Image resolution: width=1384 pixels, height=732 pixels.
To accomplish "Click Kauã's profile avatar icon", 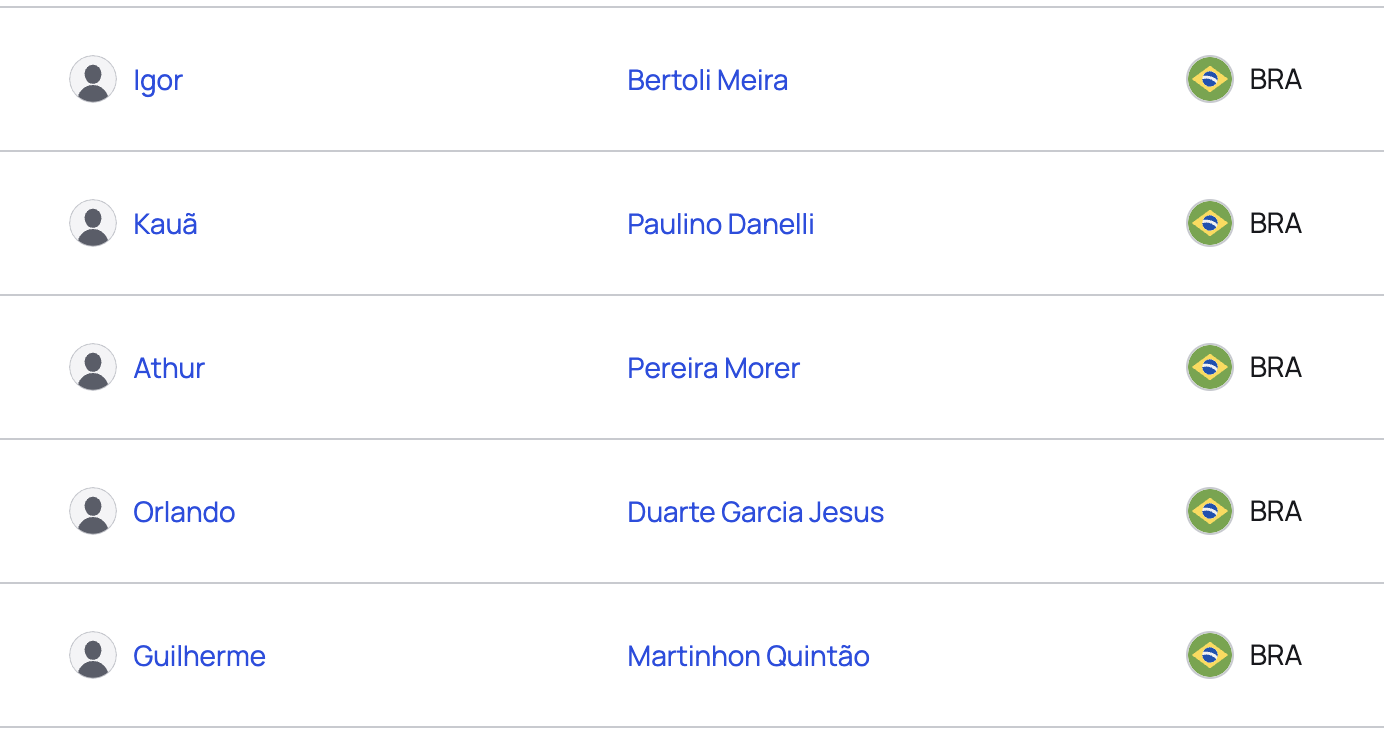I will click(93, 223).
